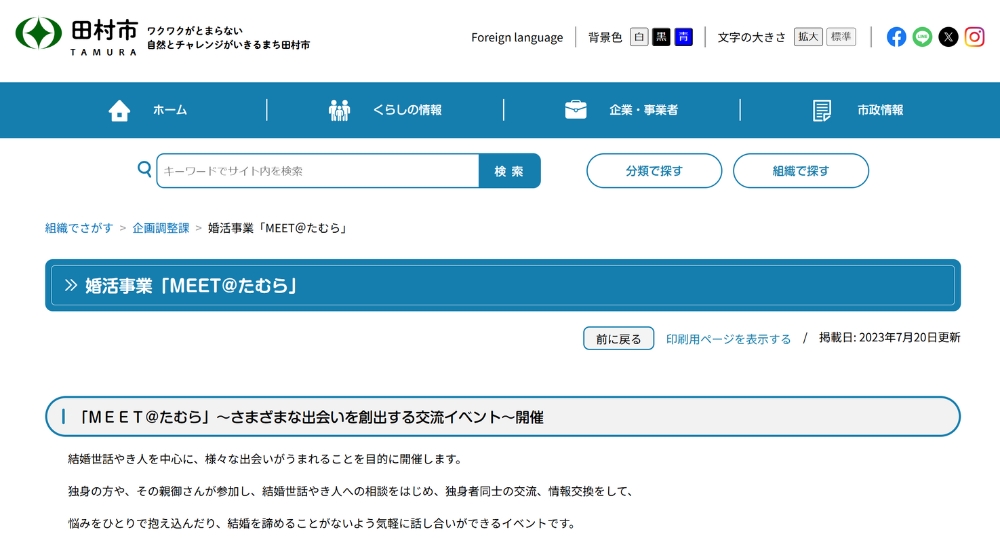Click the Tamura City logo
Image resolution: width=1000 pixels, height=540 pixels.
coord(76,36)
